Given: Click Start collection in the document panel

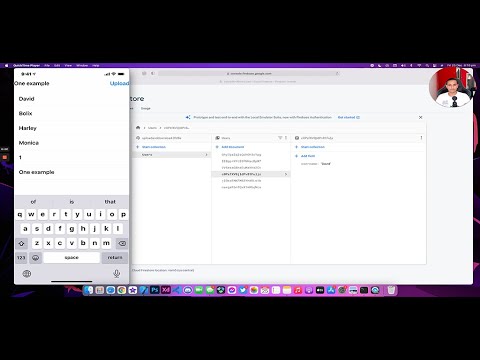Looking at the screenshot, I should pos(313,147).
